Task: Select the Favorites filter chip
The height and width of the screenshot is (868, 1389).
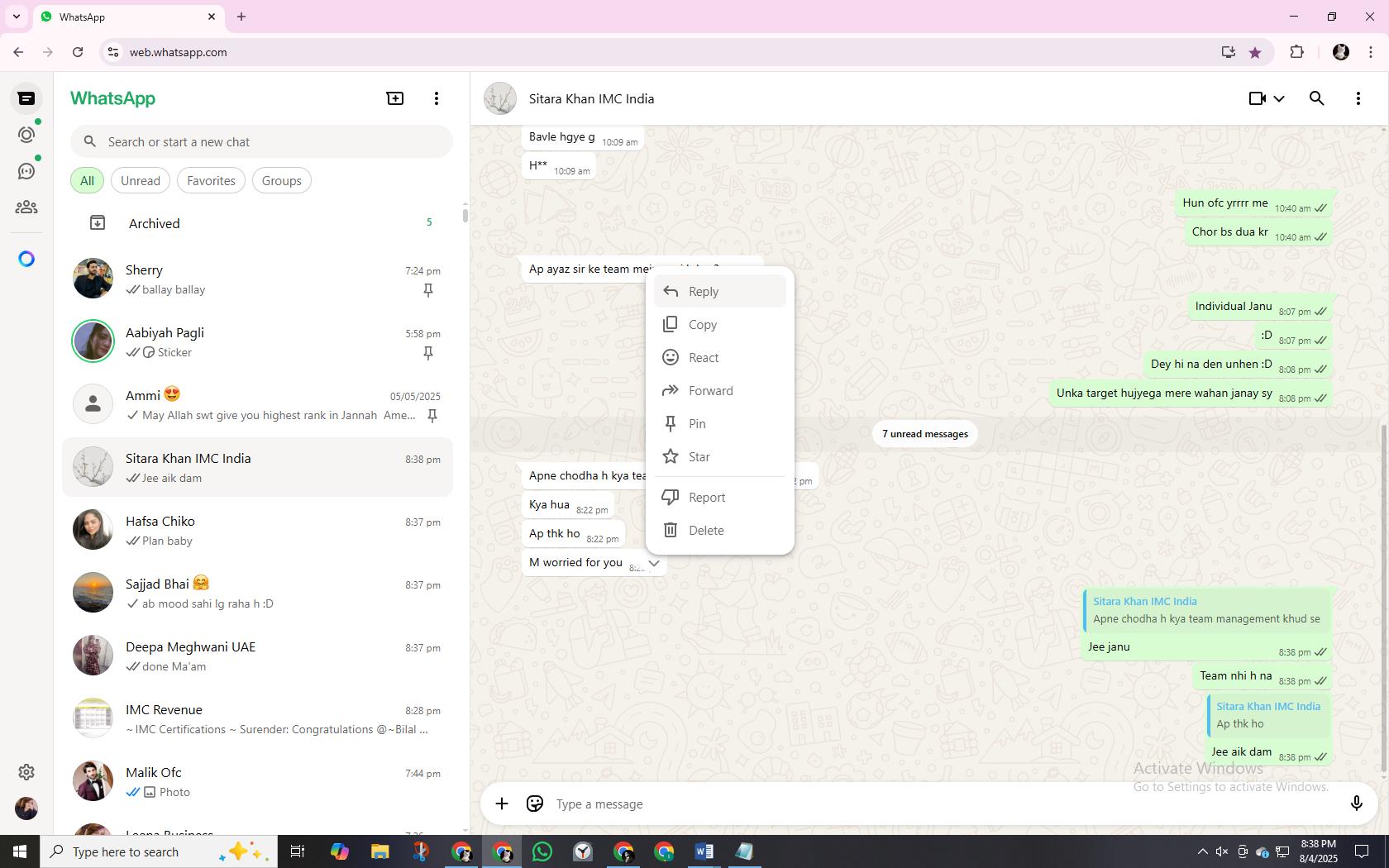Action: (x=211, y=181)
